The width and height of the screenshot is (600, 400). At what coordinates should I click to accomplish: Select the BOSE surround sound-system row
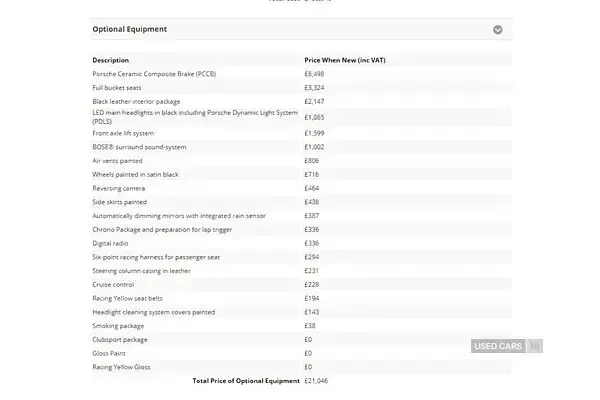[300, 147]
